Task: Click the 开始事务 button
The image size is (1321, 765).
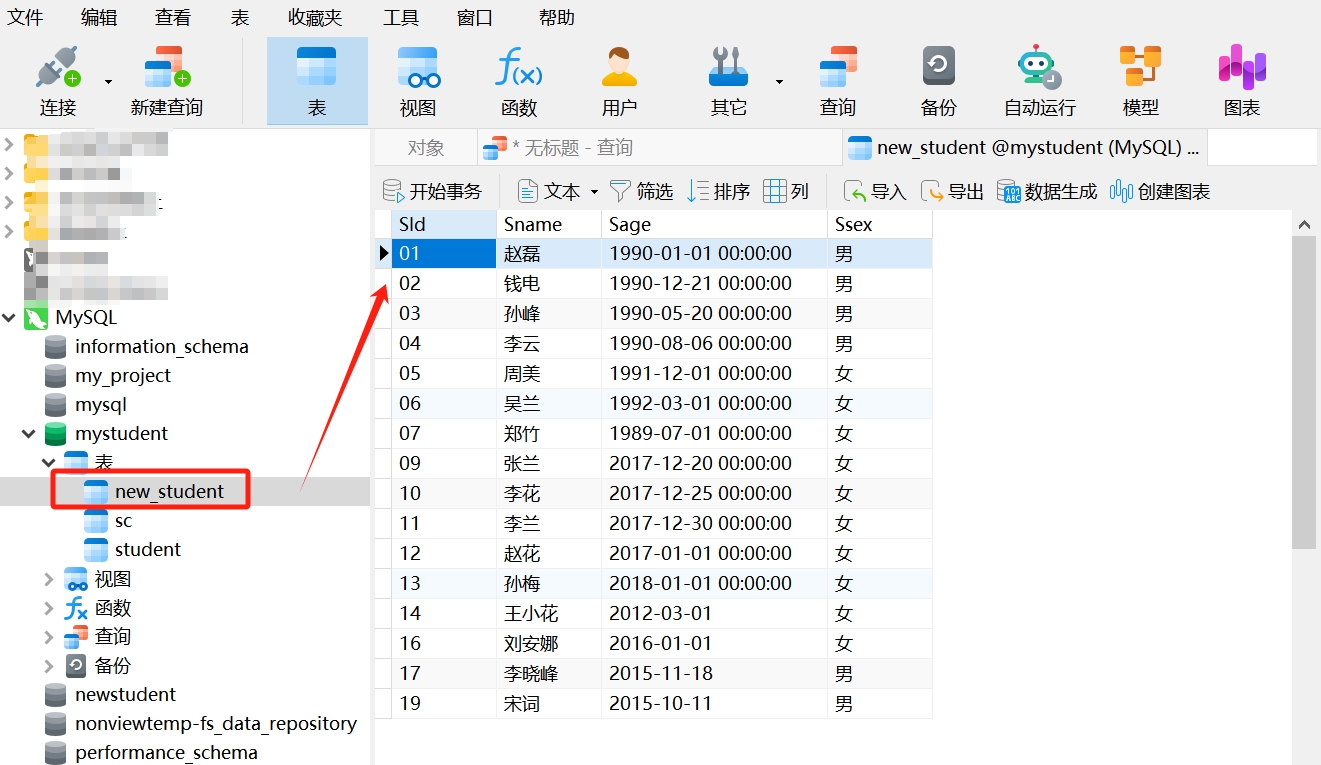Action: pyautogui.click(x=433, y=191)
